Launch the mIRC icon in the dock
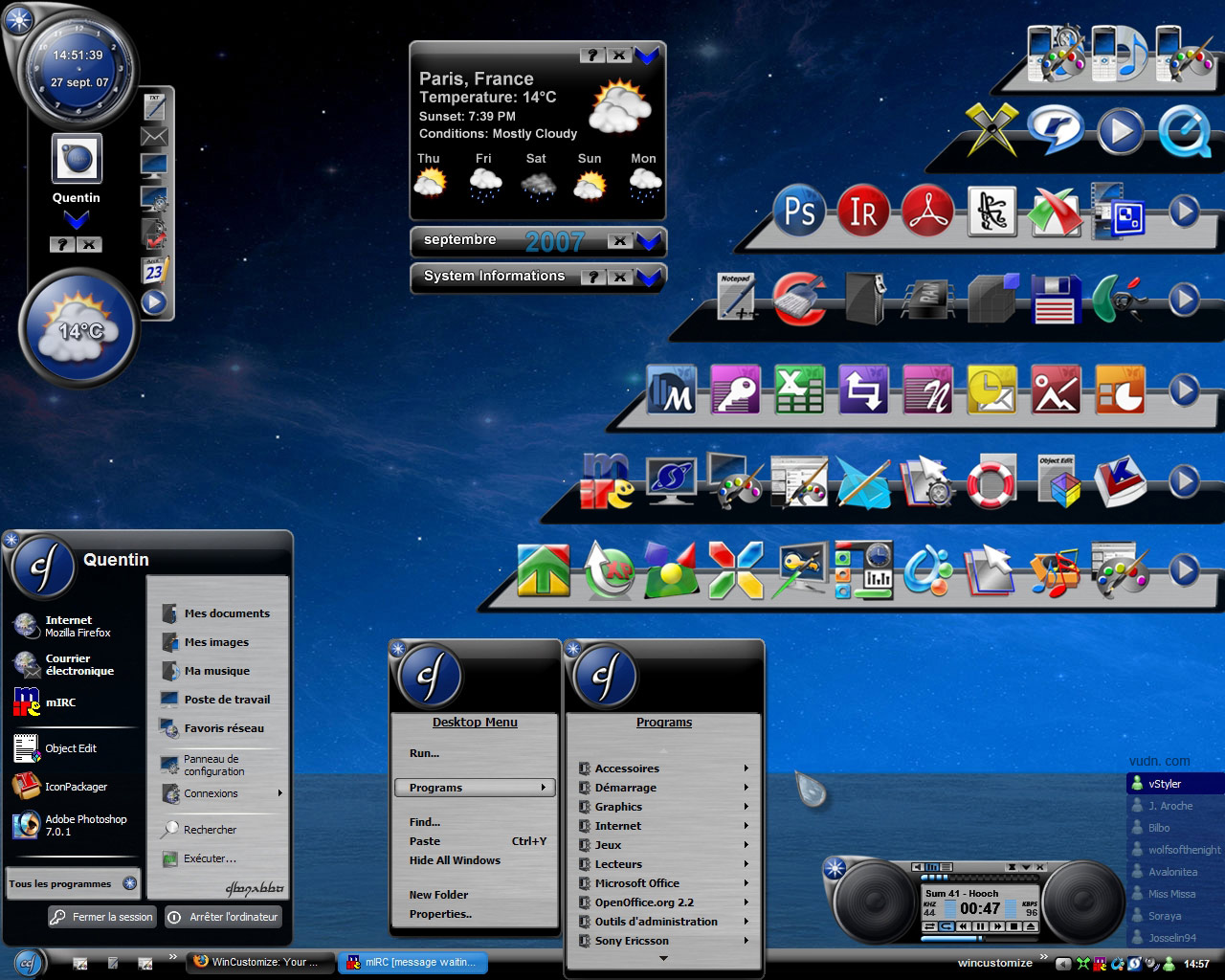Screen dimensions: 1225x980 tap(607, 480)
